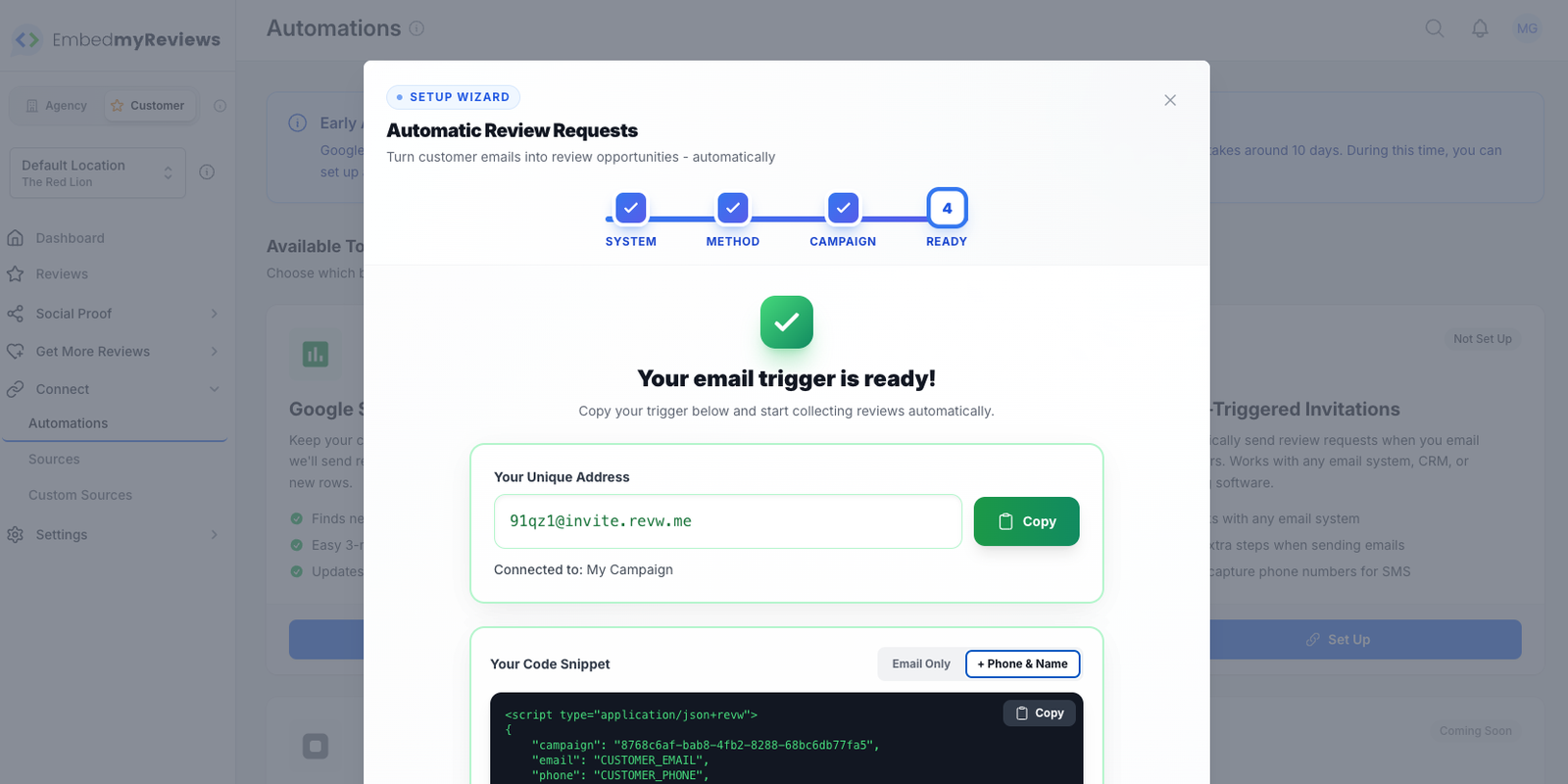Go to Sources in the sidebar
The image size is (1568, 784).
(54, 460)
